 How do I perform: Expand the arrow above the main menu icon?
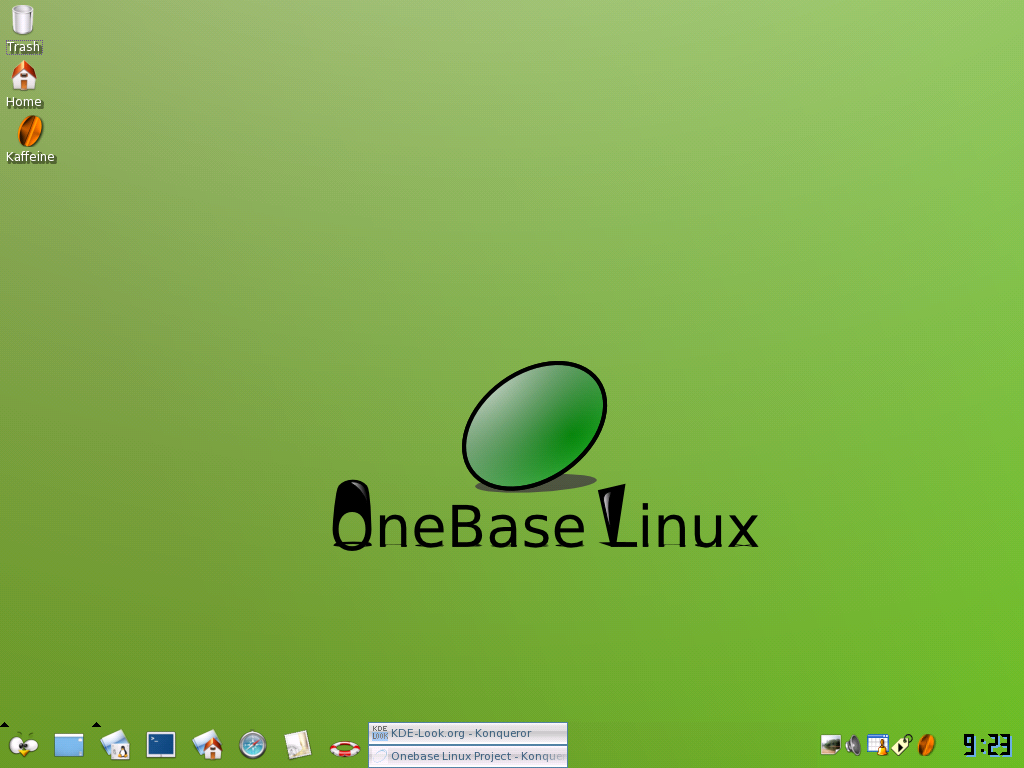click(4, 724)
